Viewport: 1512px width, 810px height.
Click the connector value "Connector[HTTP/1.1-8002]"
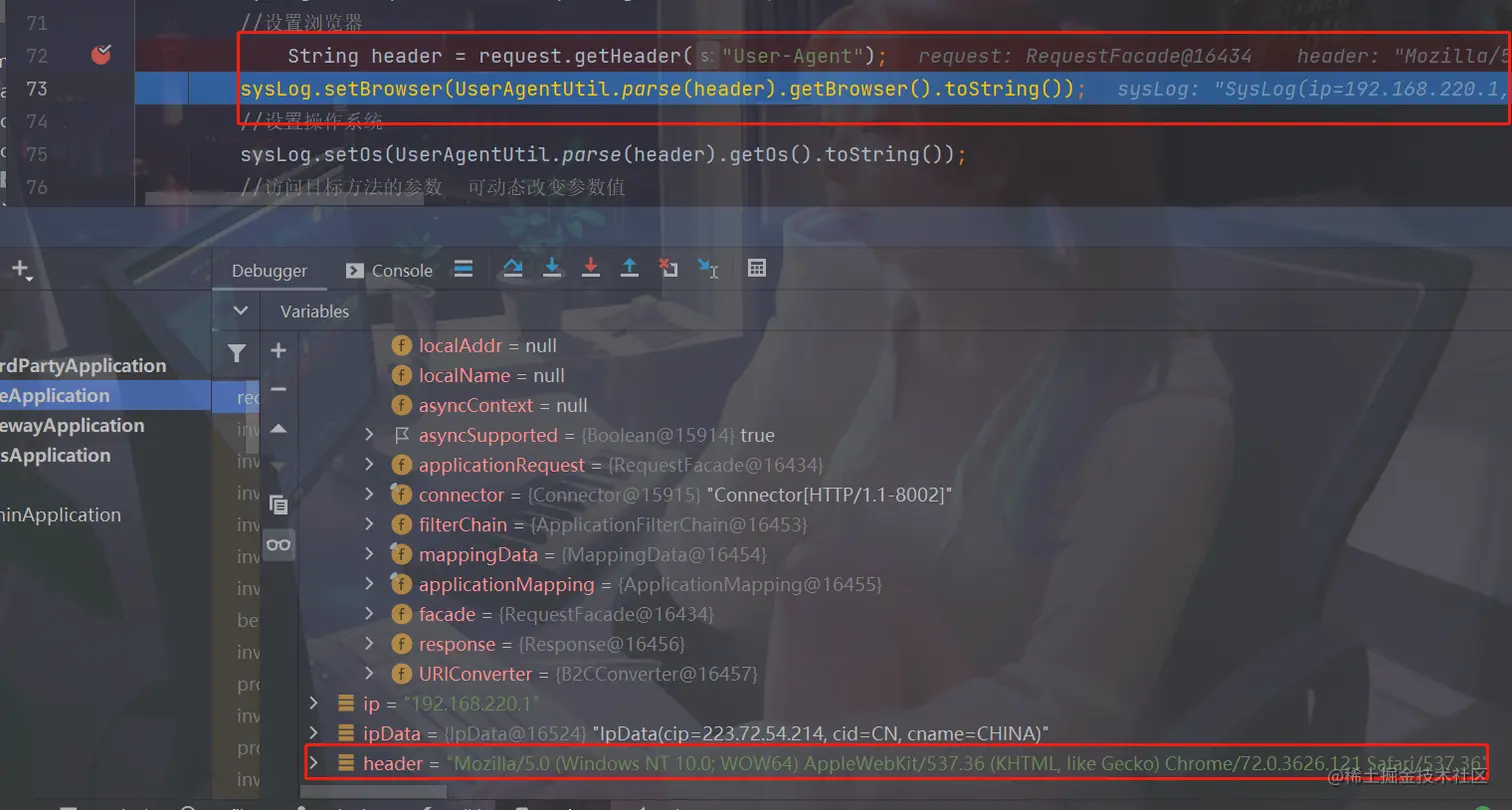tap(829, 495)
